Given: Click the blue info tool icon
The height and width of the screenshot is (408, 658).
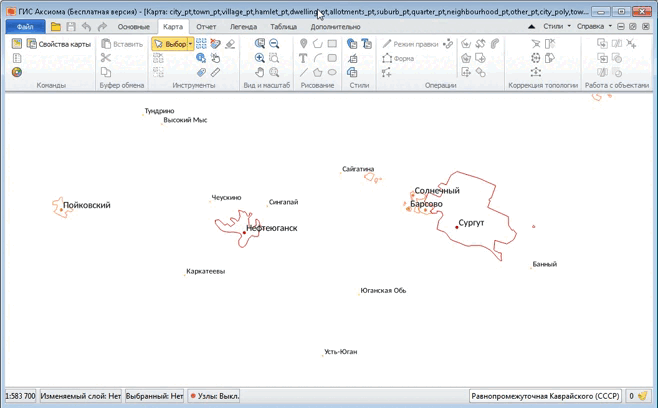Looking at the screenshot, I should coord(201,58).
